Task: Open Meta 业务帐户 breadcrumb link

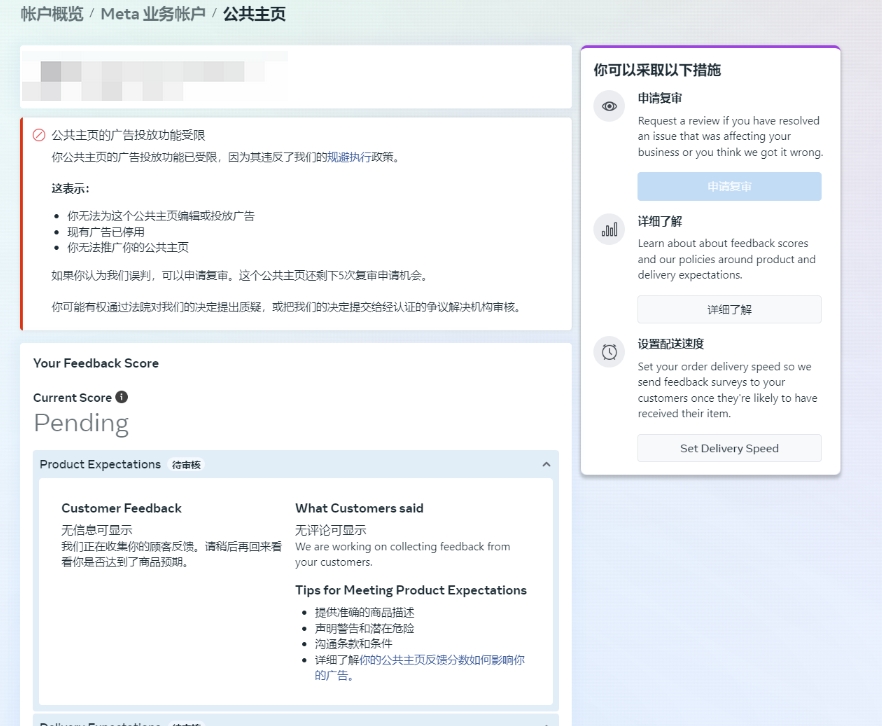Action: pyautogui.click(x=153, y=14)
